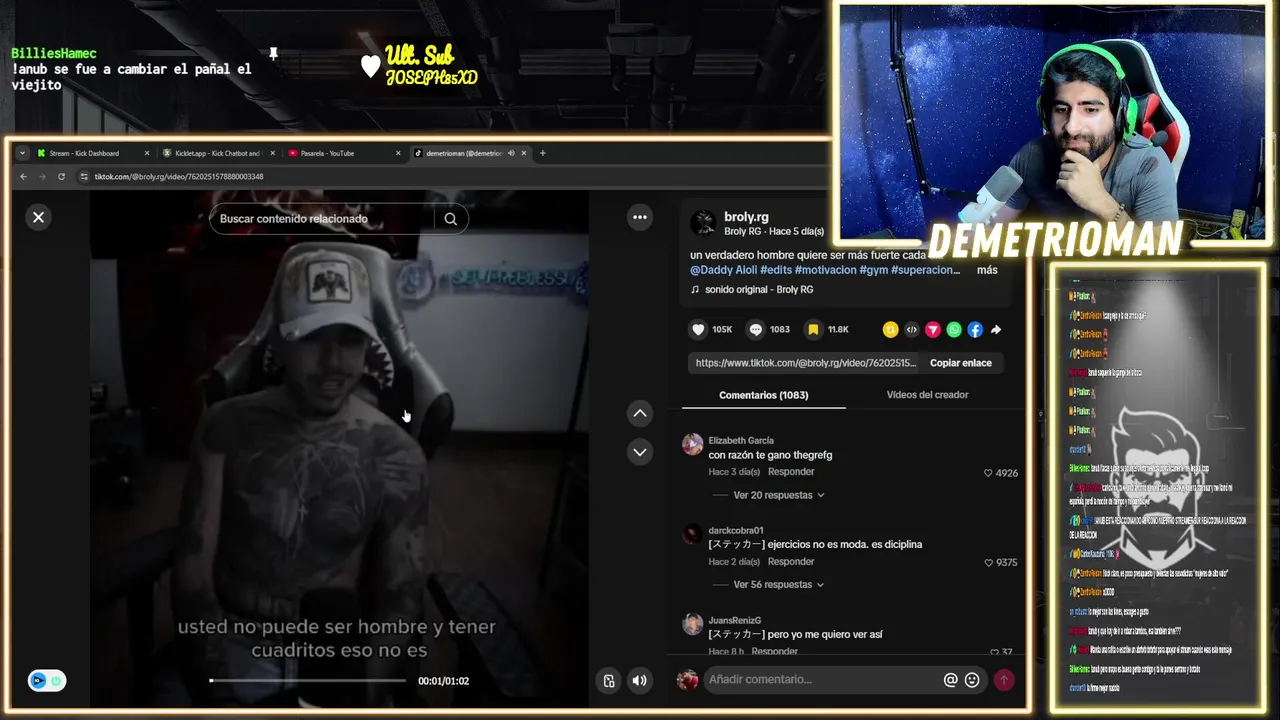
Task: Open more share options arrow
Action: [x=996, y=329]
